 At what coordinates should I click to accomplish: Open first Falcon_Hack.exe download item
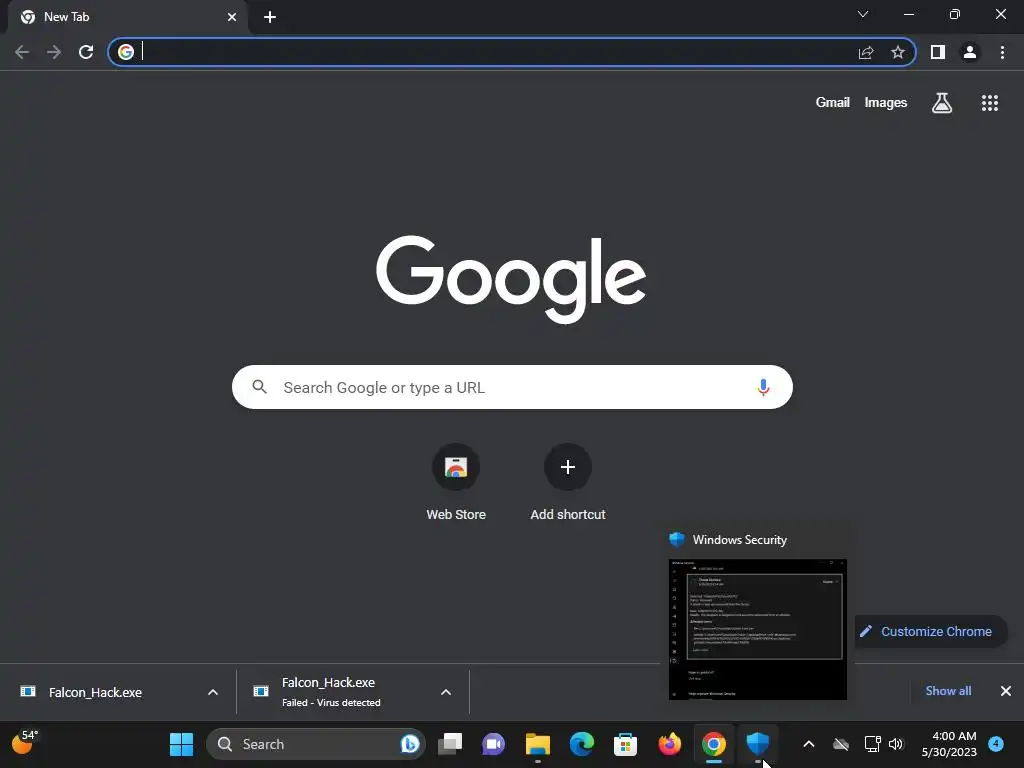pyautogui.click(x=95, y=692)
